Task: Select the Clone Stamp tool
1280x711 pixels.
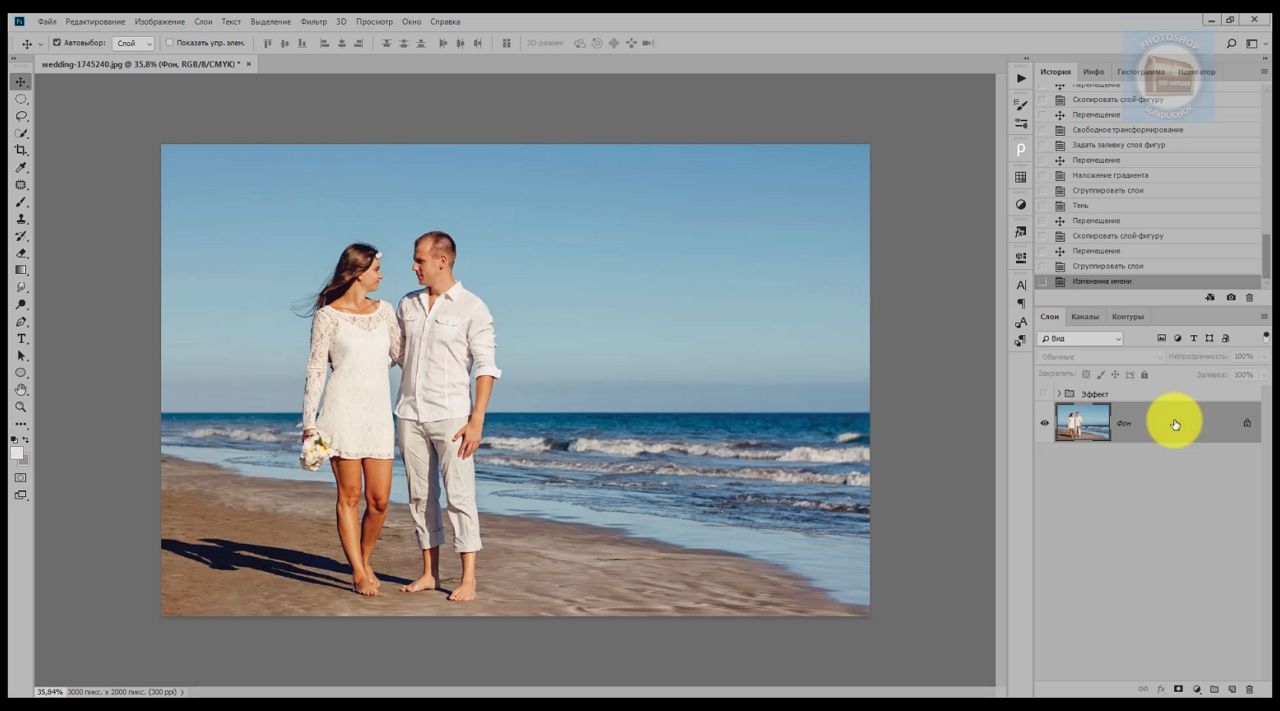Action: click(21, 219)
